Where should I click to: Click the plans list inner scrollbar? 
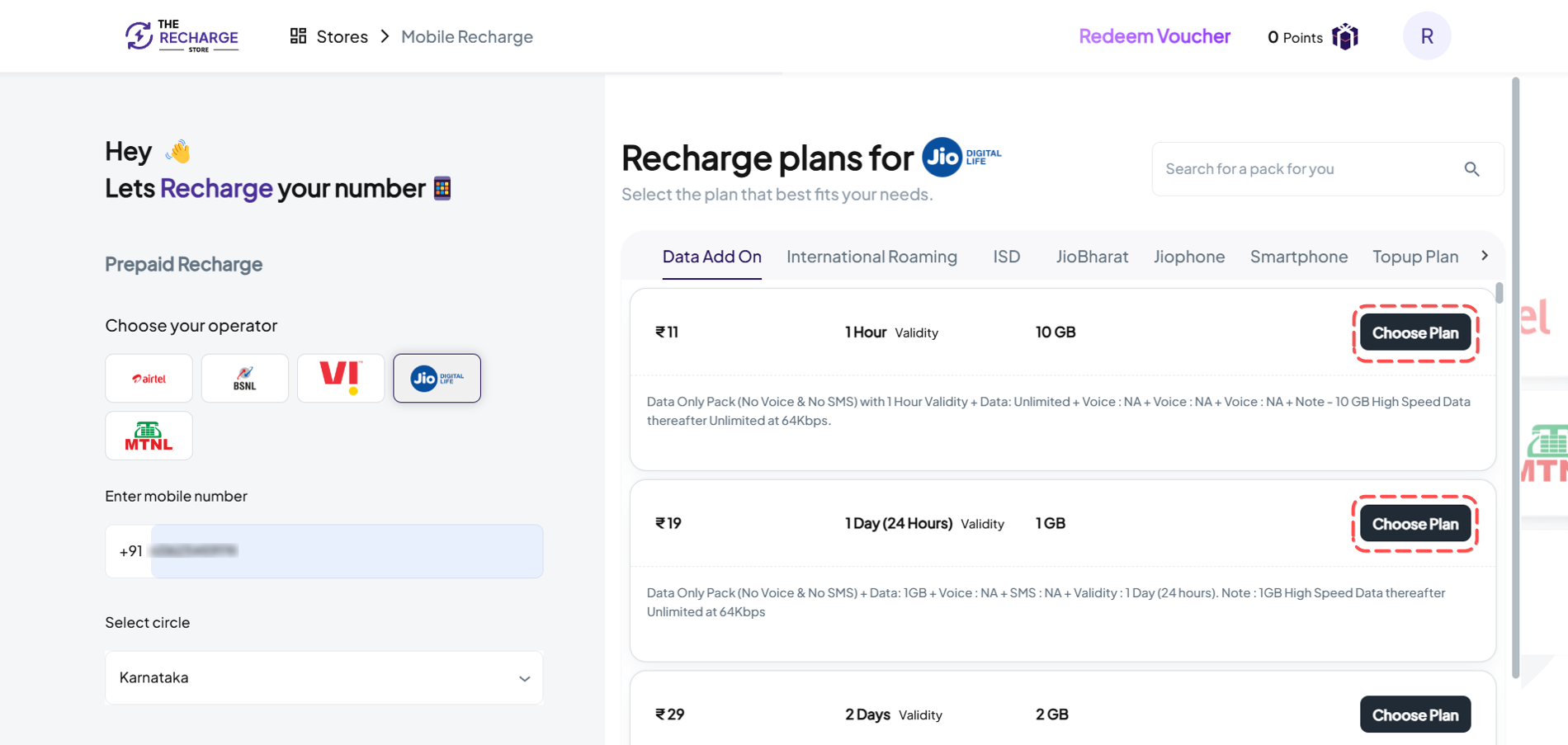1499,293
